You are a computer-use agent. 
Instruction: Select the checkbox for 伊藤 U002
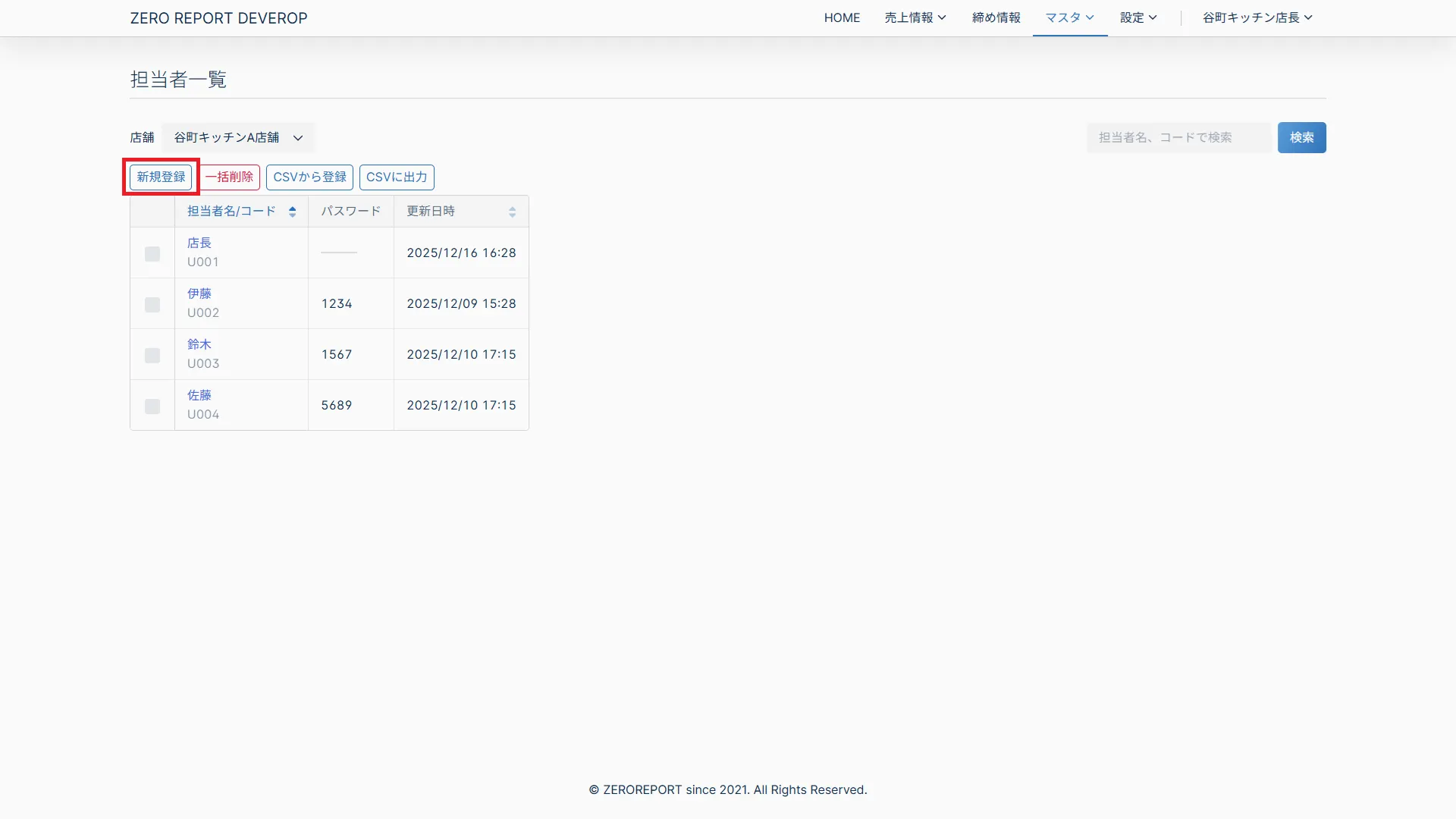click(x=152, y=304)
